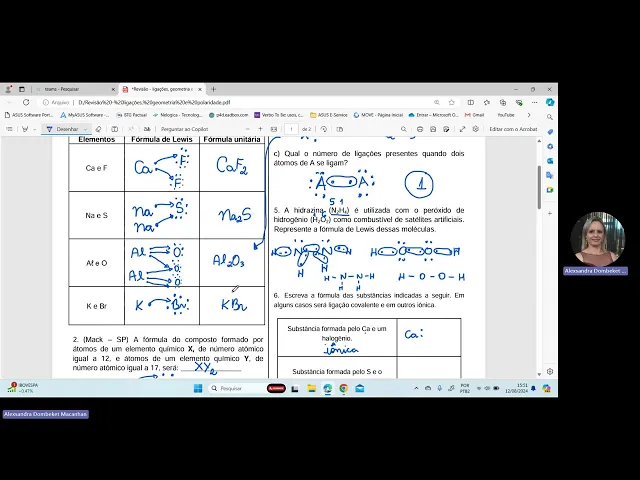Save the PDF with disk icon
This screenshot has height=480, width=640.
(x=433, y=129)
